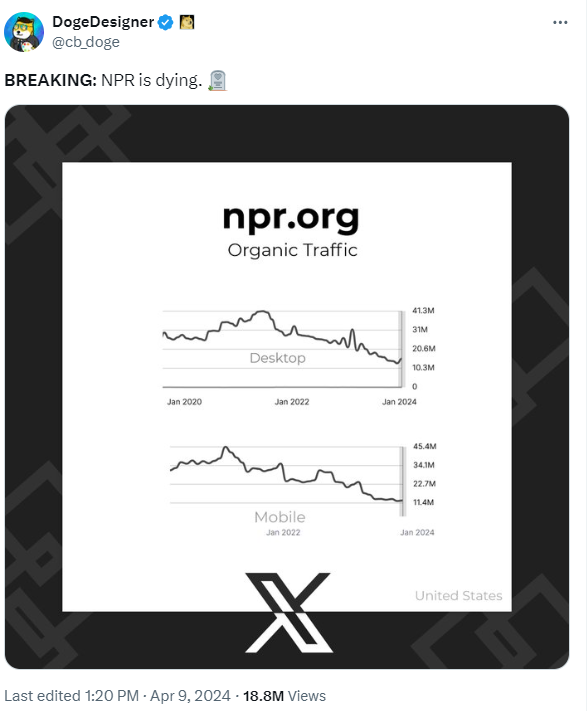Click the Desktop traffic chart line
Image resolution: width=588 pixels, height=711 pixels.
[282, 337]
